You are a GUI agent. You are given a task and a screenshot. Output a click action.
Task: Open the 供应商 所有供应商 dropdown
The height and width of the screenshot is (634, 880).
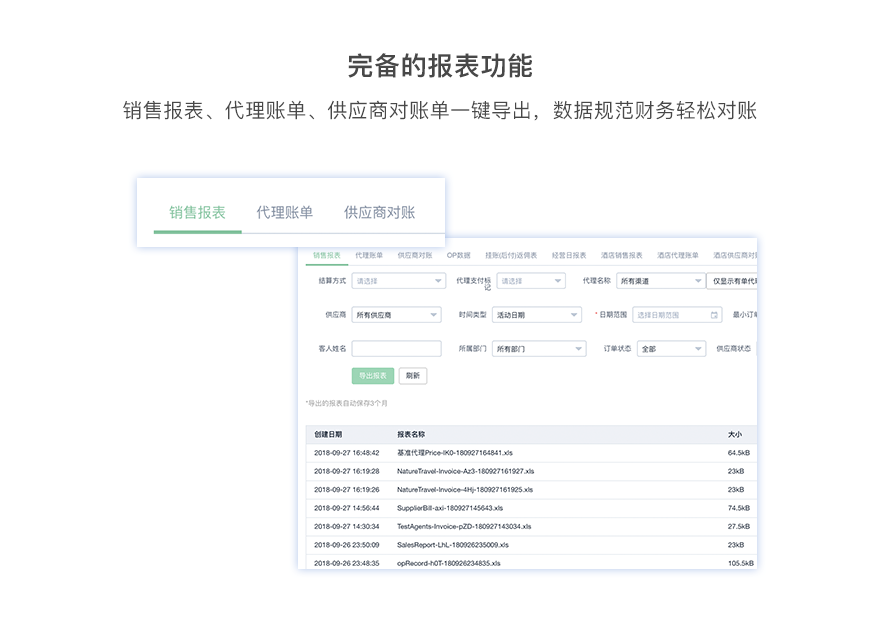(396, 315)
